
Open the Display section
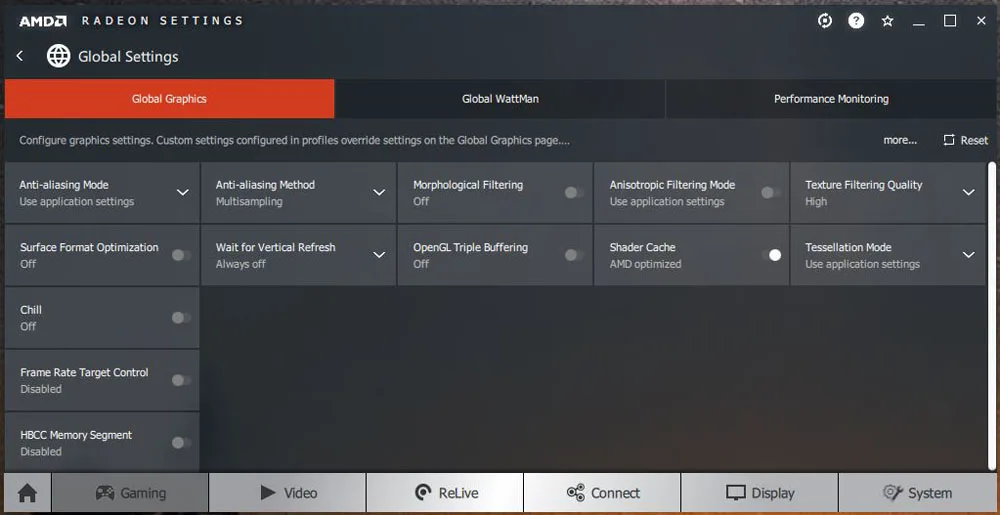pyautogui.click(x=760, y=493)
